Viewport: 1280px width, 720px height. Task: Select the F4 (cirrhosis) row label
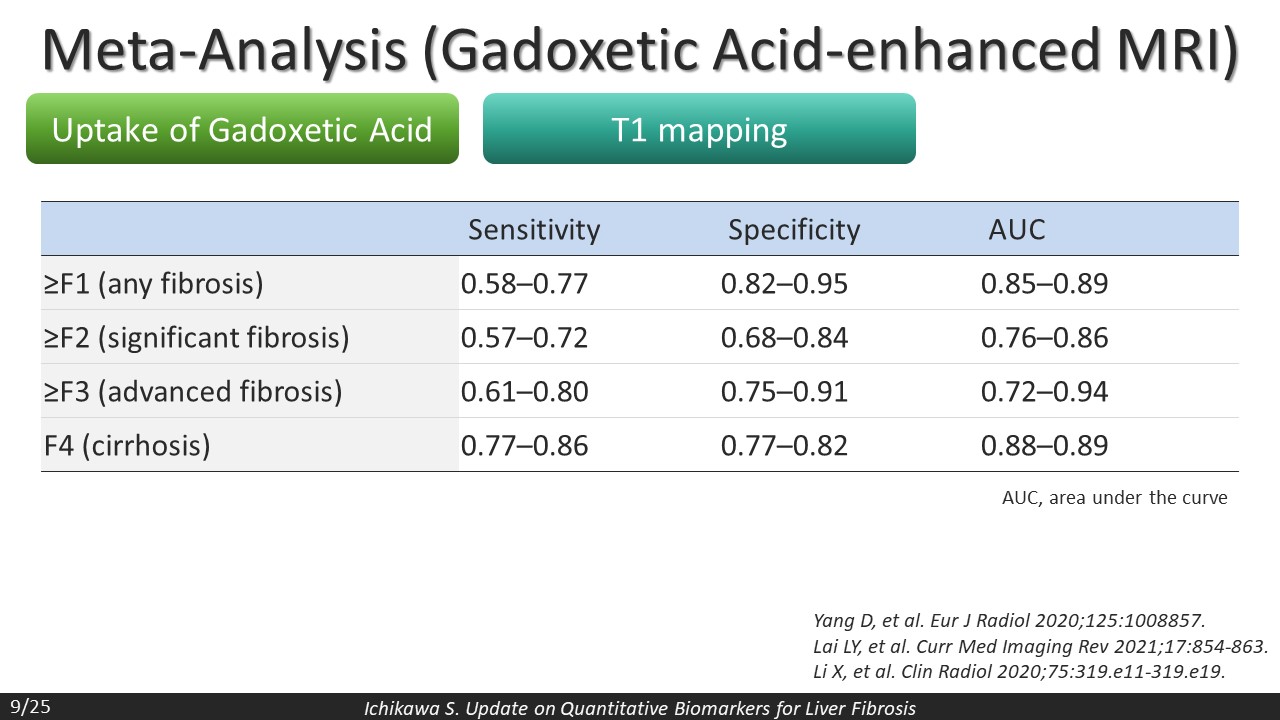click(127, 445)
